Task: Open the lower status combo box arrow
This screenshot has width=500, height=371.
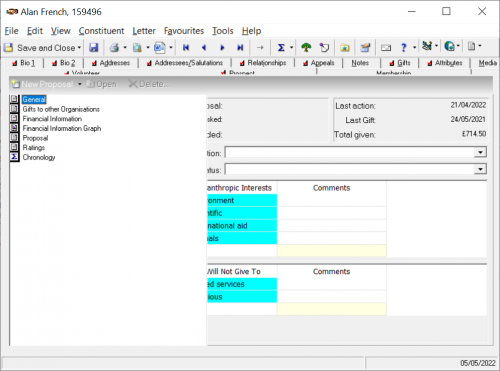Action: (480, 169)
